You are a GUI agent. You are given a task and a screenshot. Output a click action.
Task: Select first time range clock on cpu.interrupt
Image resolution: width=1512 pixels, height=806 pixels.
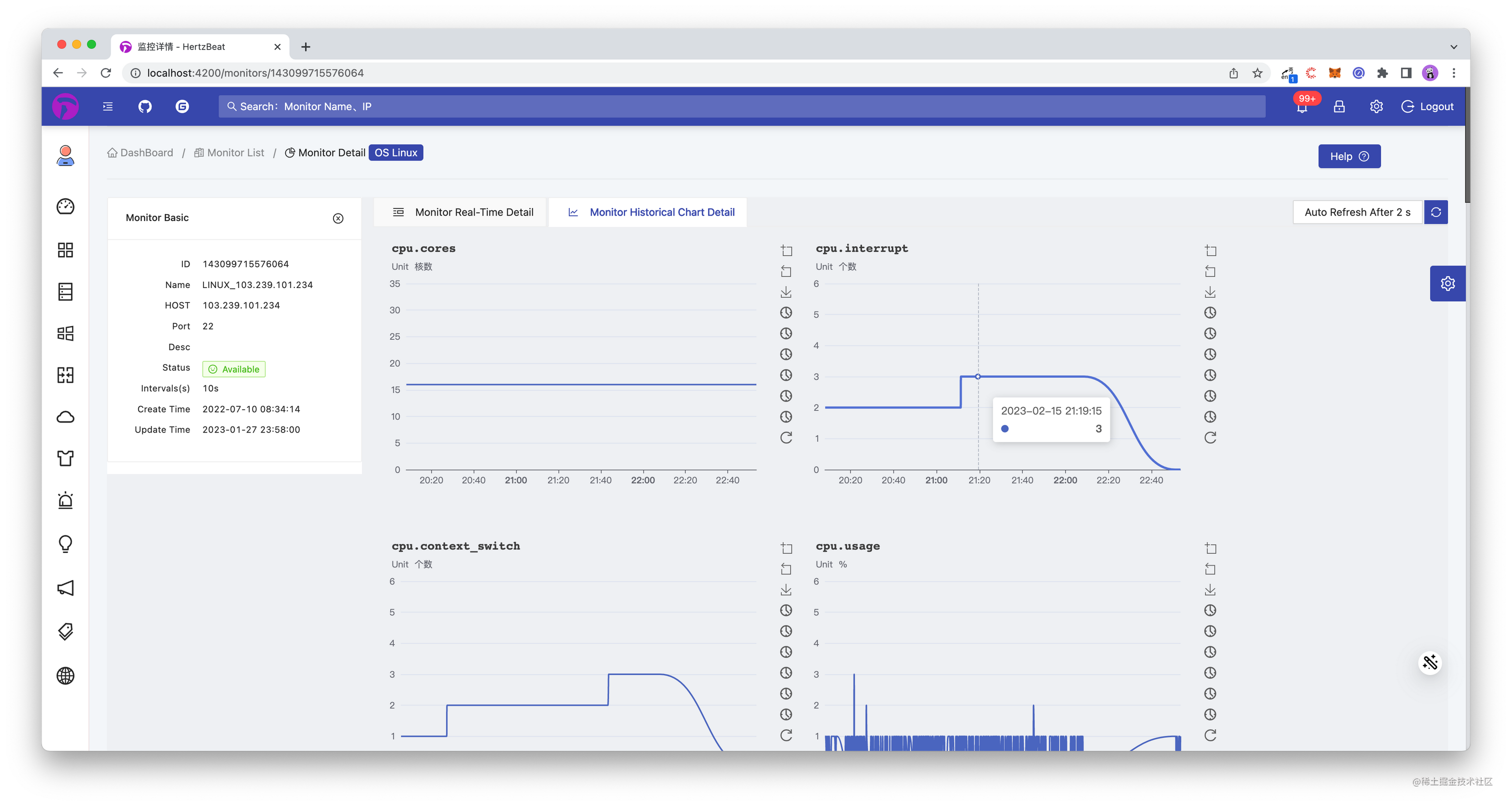click(1209, 312)
